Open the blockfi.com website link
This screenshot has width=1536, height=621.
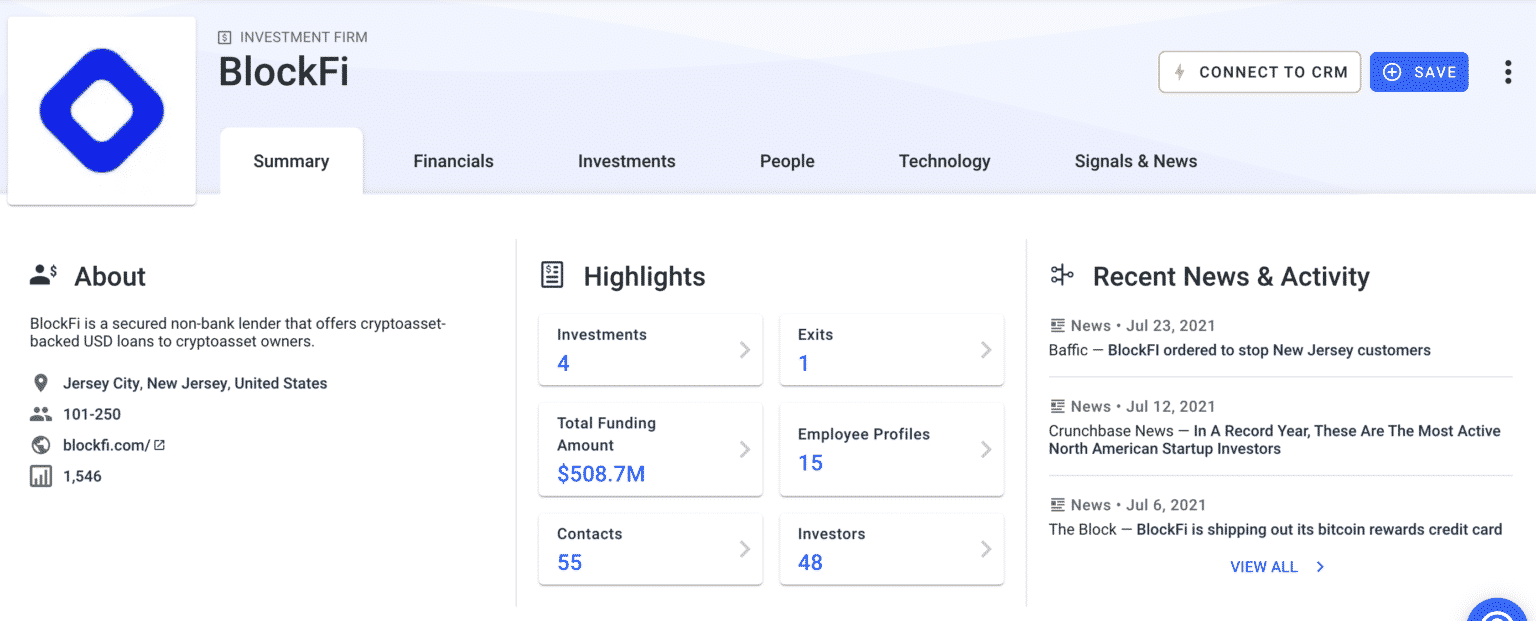pyautogui.click(x=106, y=445)
